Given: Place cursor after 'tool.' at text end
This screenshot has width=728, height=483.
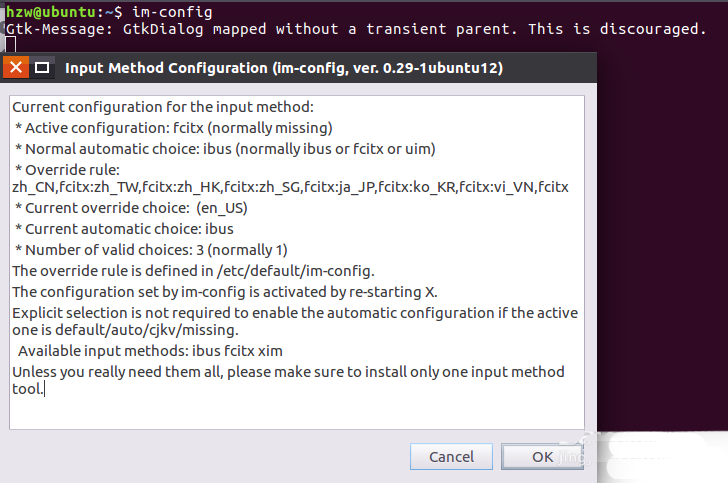Looking at the screenshot, I should 46,389.
